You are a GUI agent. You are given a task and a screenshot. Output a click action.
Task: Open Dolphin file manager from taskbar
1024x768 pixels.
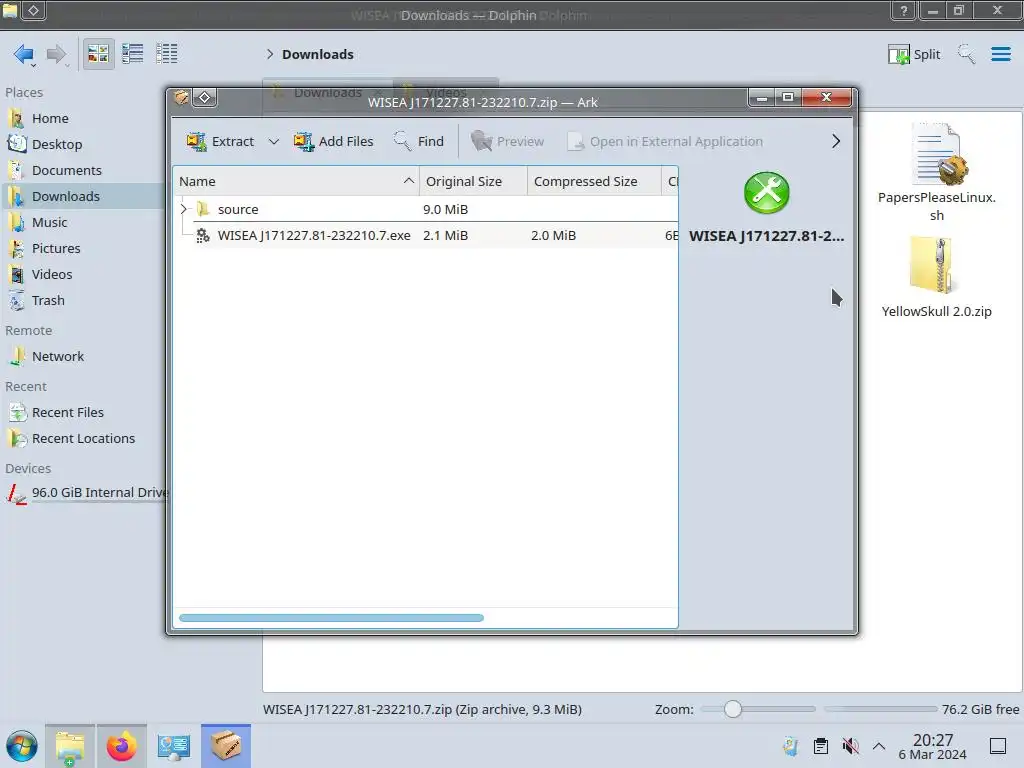[x=70, y=746]
